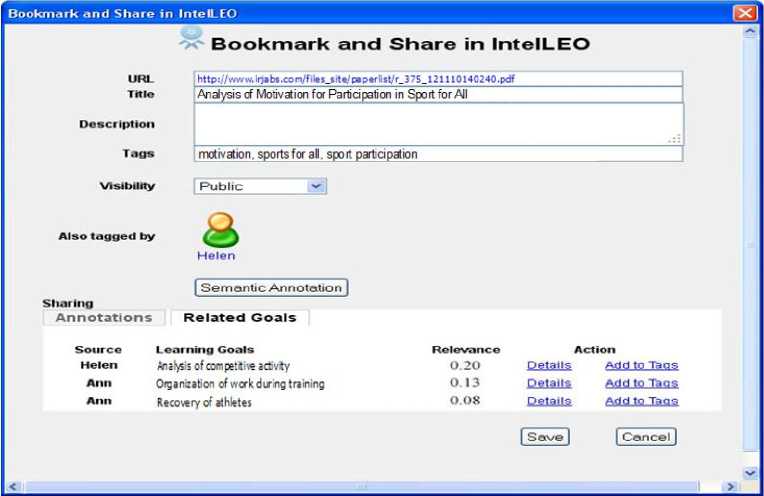Select the Related Goals tab
Image resolution: width=764 pixels, height=496 pixels.
240,318
